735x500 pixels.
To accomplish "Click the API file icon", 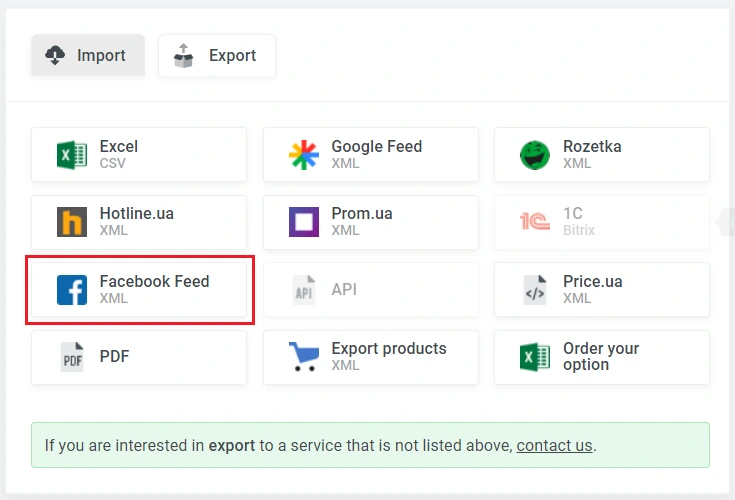I will click(x=303, y=290).
